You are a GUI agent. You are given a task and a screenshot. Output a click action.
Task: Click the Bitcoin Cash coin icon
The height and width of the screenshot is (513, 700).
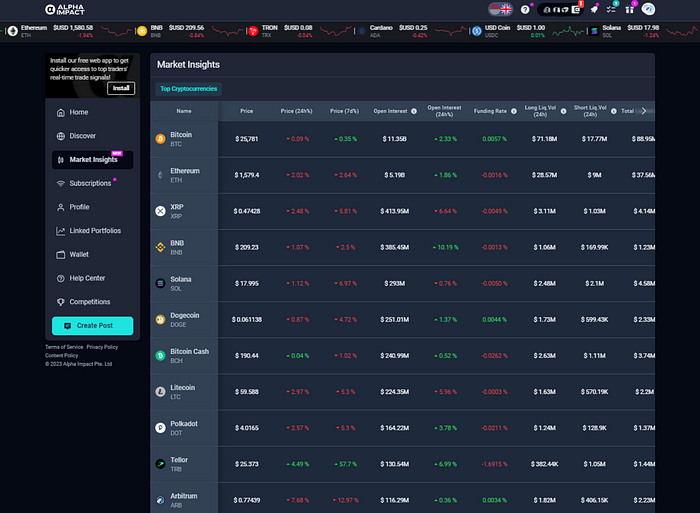[160, 356]
